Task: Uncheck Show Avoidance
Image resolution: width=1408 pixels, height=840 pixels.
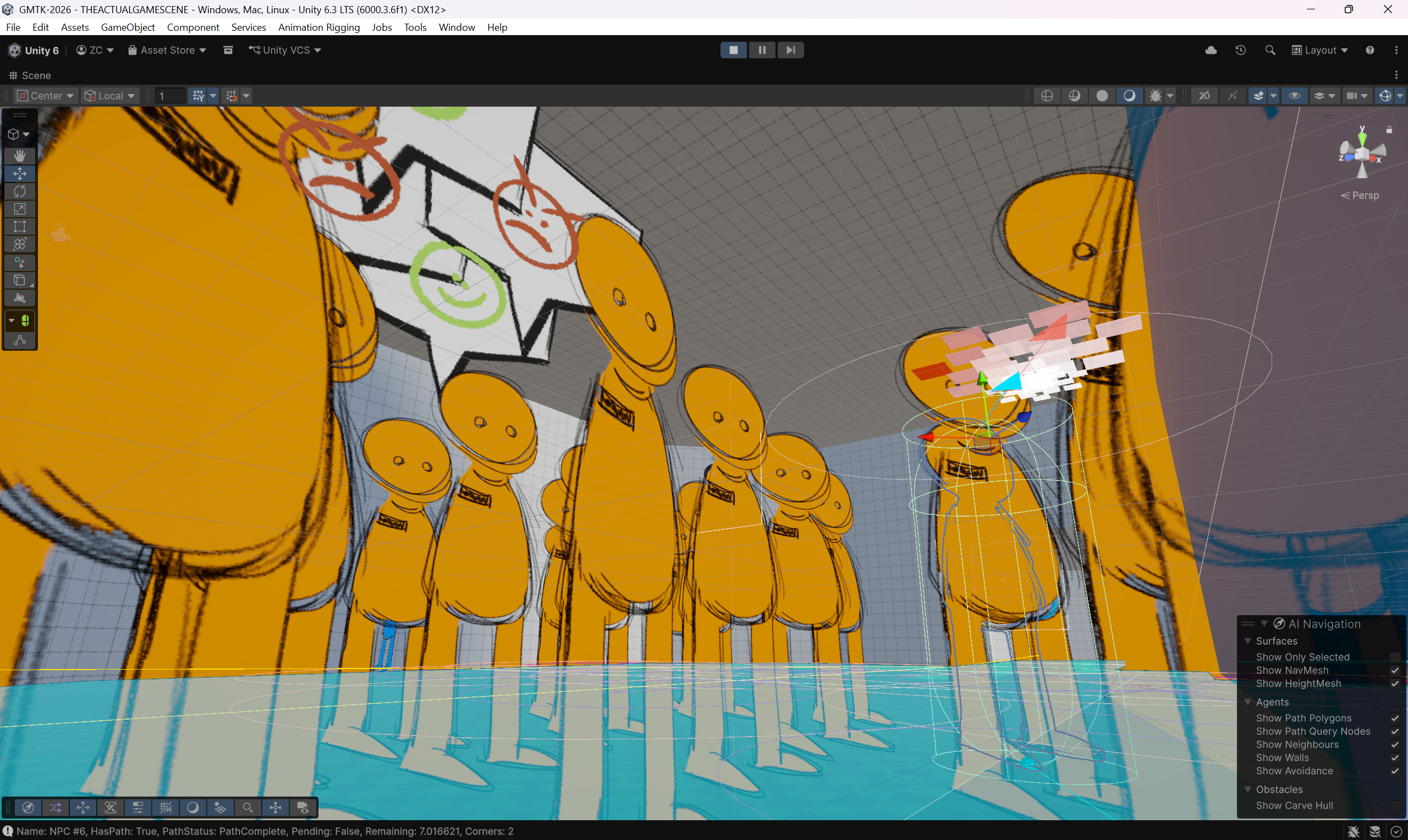Action: (1395, 771)
